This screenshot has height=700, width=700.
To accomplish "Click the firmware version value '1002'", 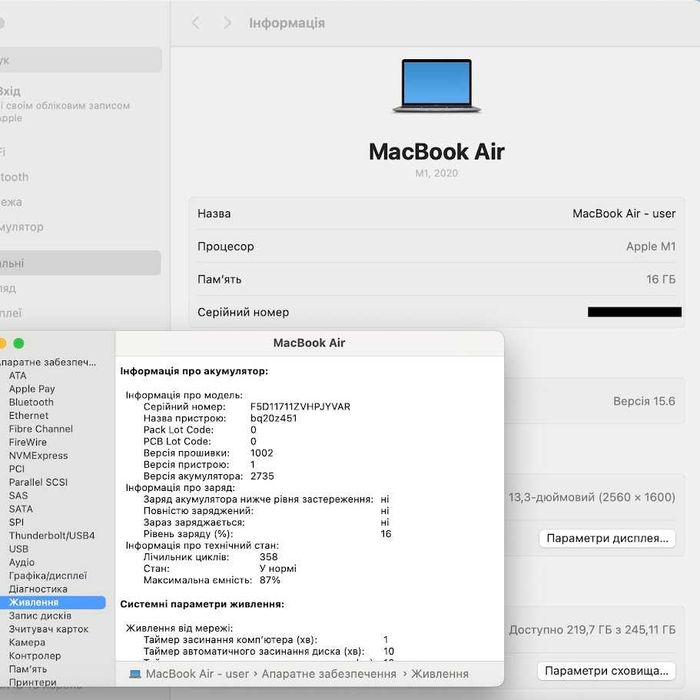I will 262,453.
